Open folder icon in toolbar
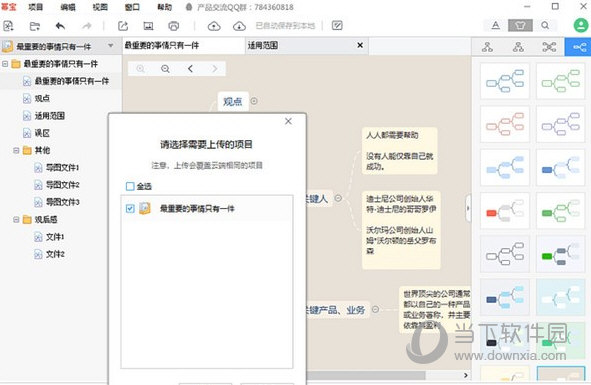The width and height of the screenshot is (591, 385). click(x=35, y=26)
